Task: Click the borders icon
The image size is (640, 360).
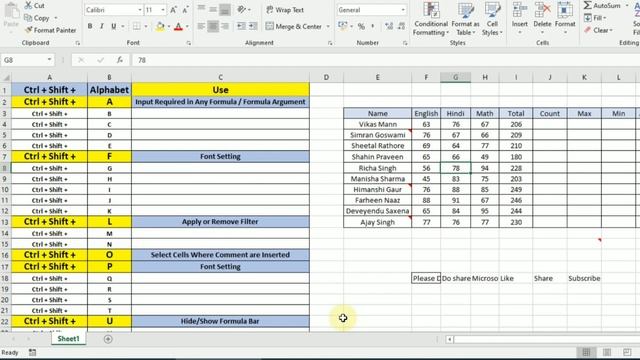Action: [x=136, y=27]
